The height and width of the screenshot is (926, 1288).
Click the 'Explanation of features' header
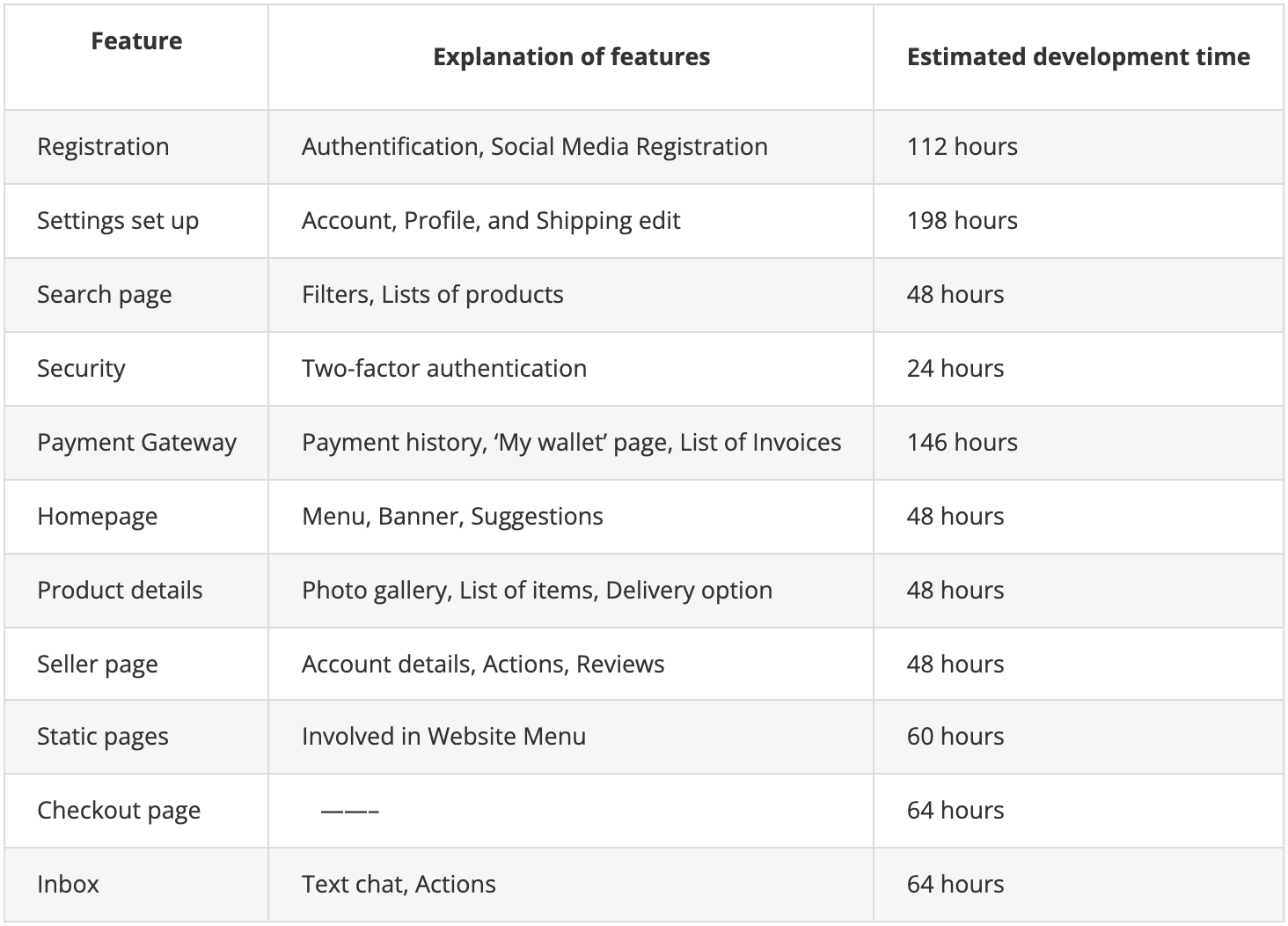click(x=571, y=56)
